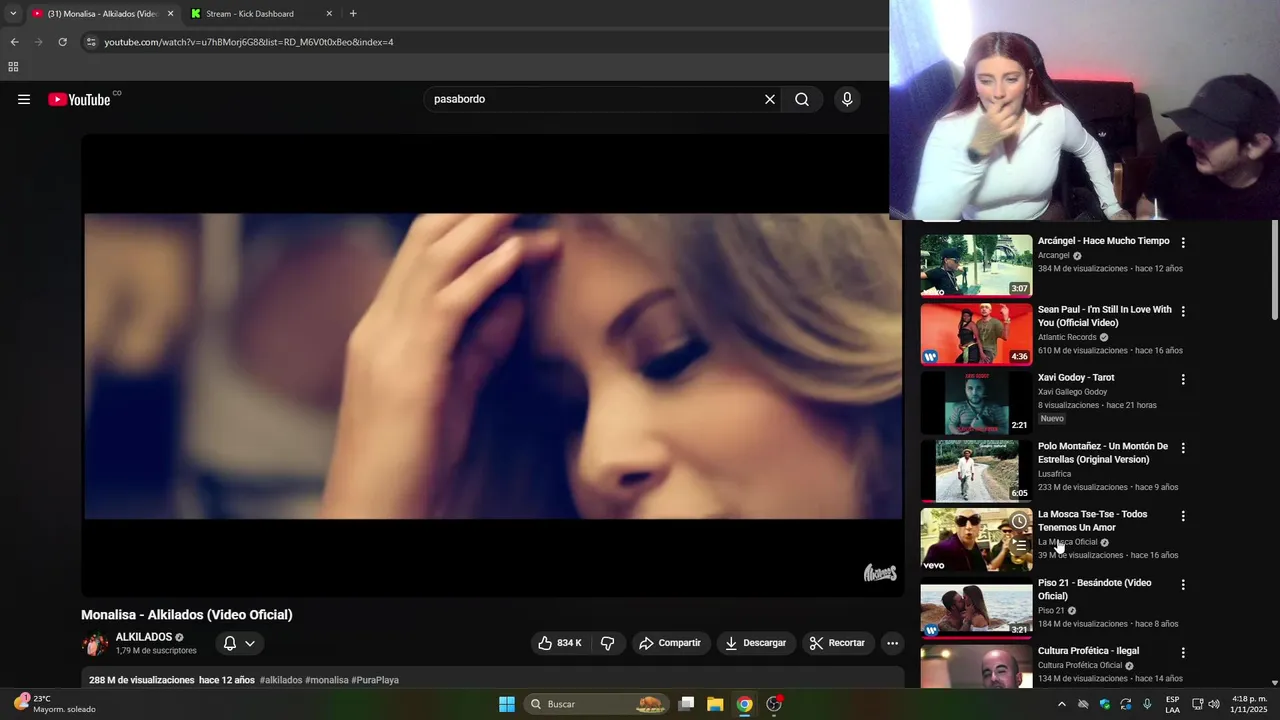The height and width of the screenshot is (720, 1280).
Task: Open the clock showing 4:18 p. m.
Action: click(1250, 704)
